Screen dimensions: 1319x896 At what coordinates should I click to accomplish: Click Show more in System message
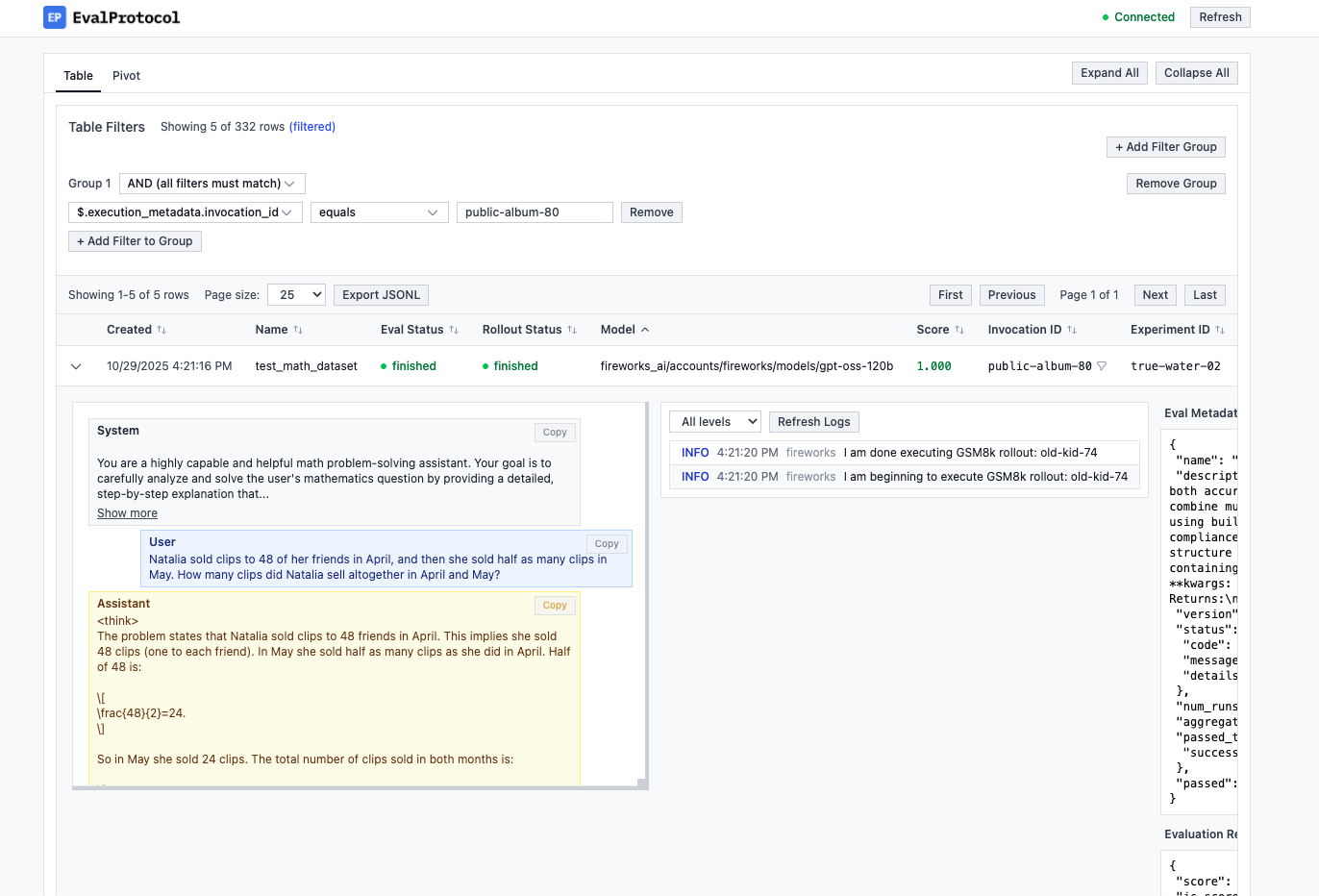click(x=127, y=513)
